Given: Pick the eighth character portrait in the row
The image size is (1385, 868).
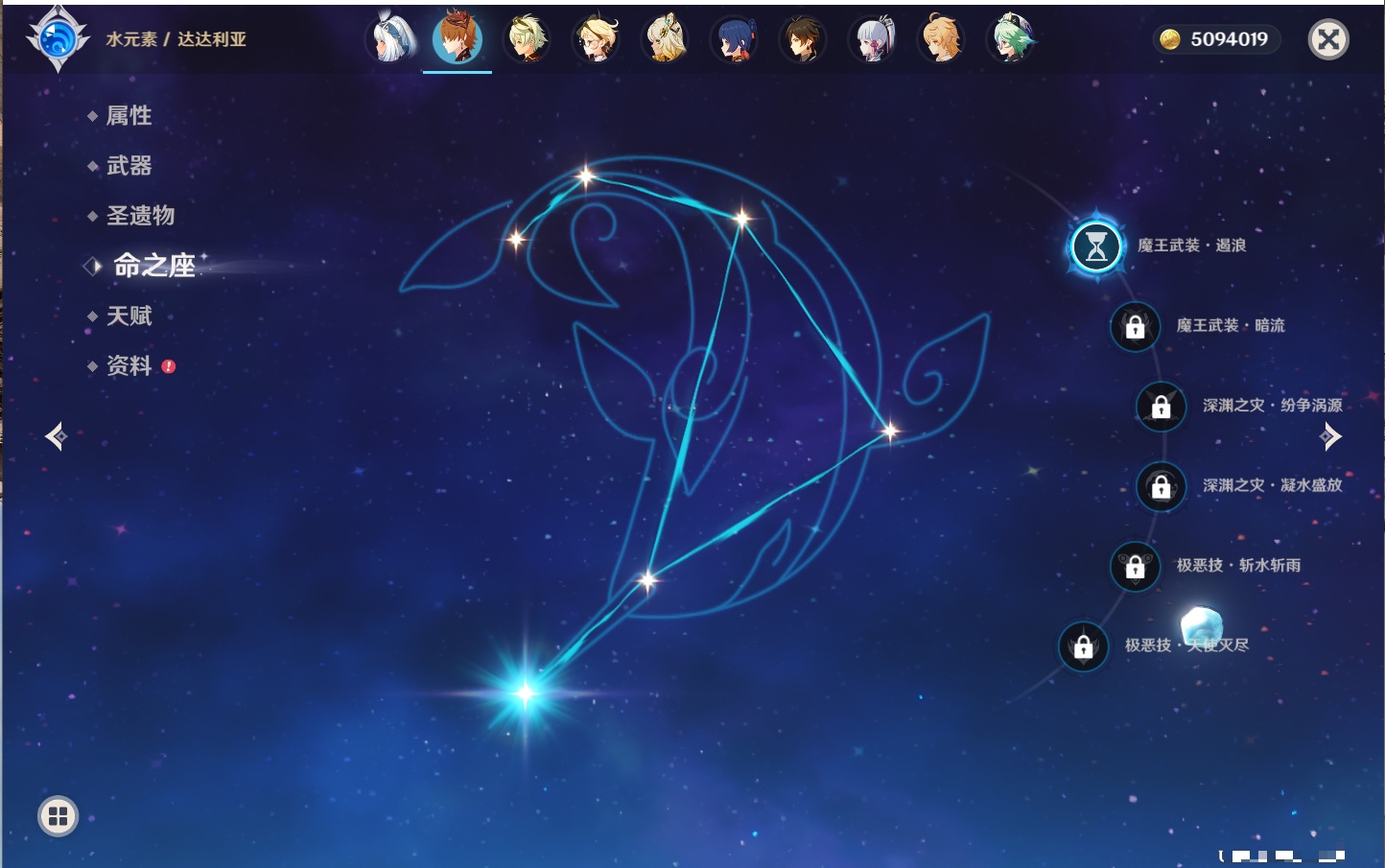Looking at the screenshot, I should [873, 39].
